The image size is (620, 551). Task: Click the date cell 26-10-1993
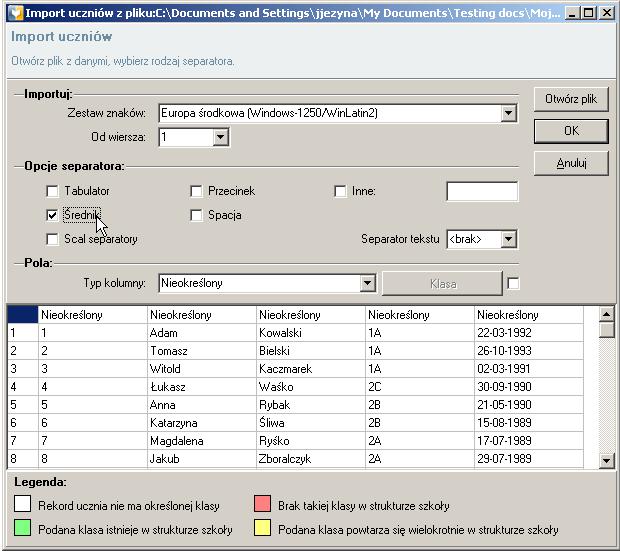(x=529, y=351)
